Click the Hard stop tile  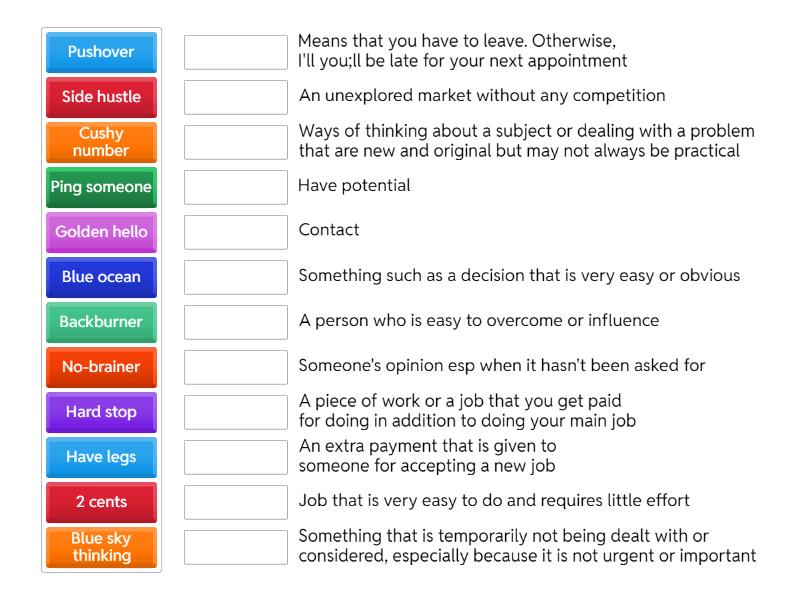tap(100, 412)
